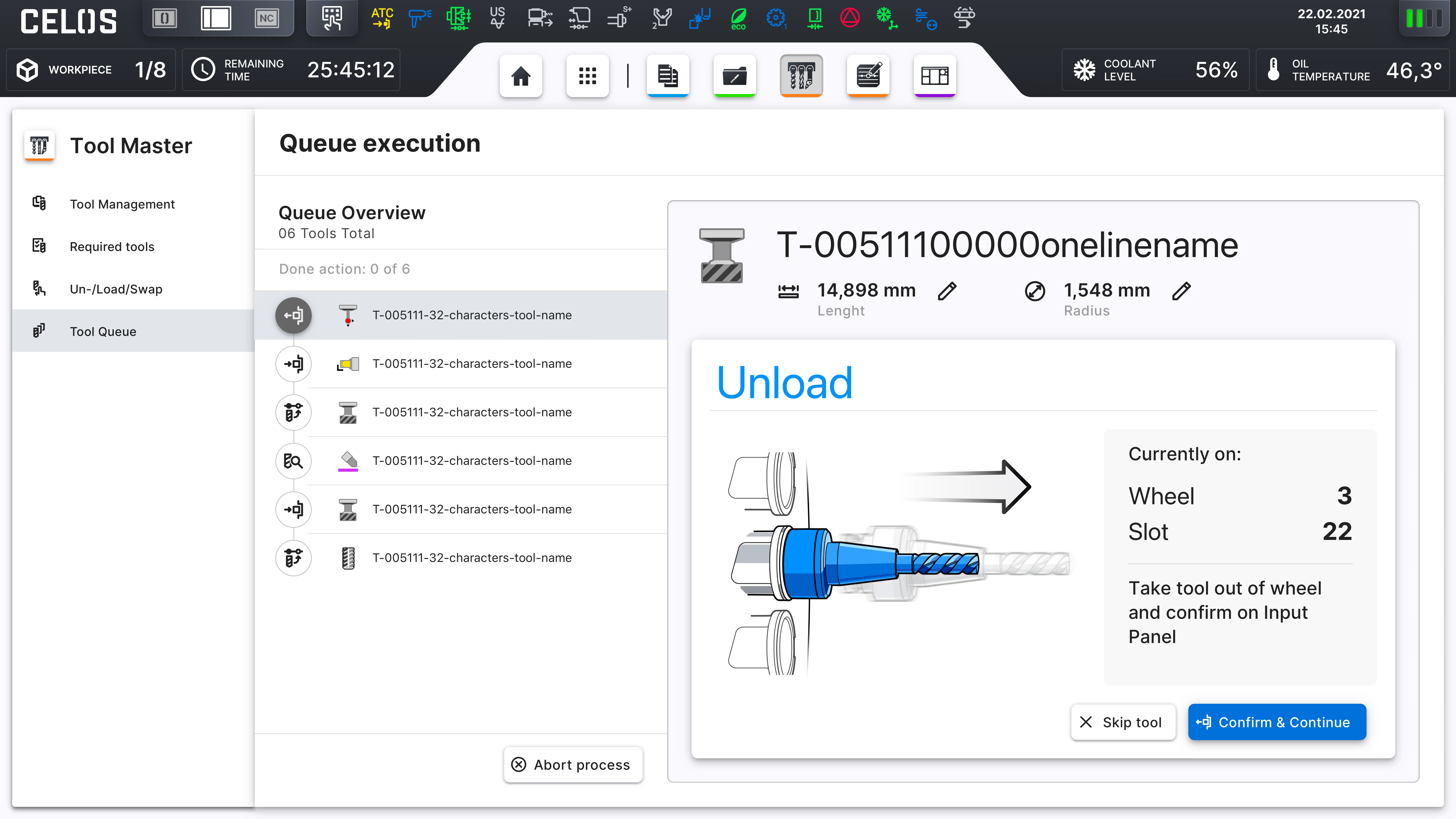Open Un-/Load/Swap in sidebar
The height and width of the screenshot is (819, 1456).
[x=133, y=289]
